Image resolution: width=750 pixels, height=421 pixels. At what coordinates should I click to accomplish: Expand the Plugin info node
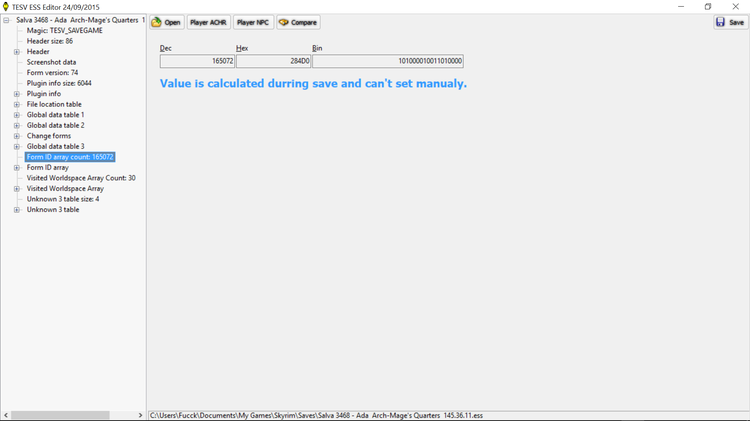(x=17, y=94)
